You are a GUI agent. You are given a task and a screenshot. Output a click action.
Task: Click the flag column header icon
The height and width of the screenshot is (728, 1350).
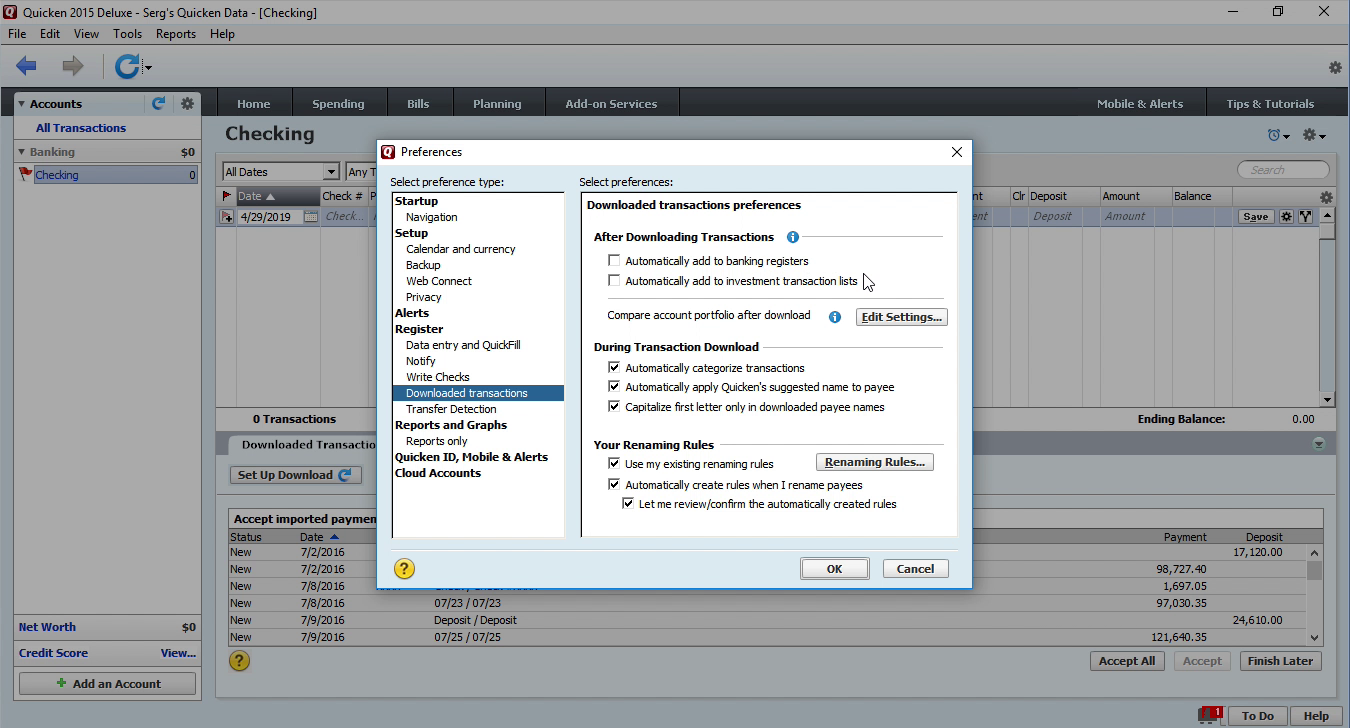pos(227,196)
